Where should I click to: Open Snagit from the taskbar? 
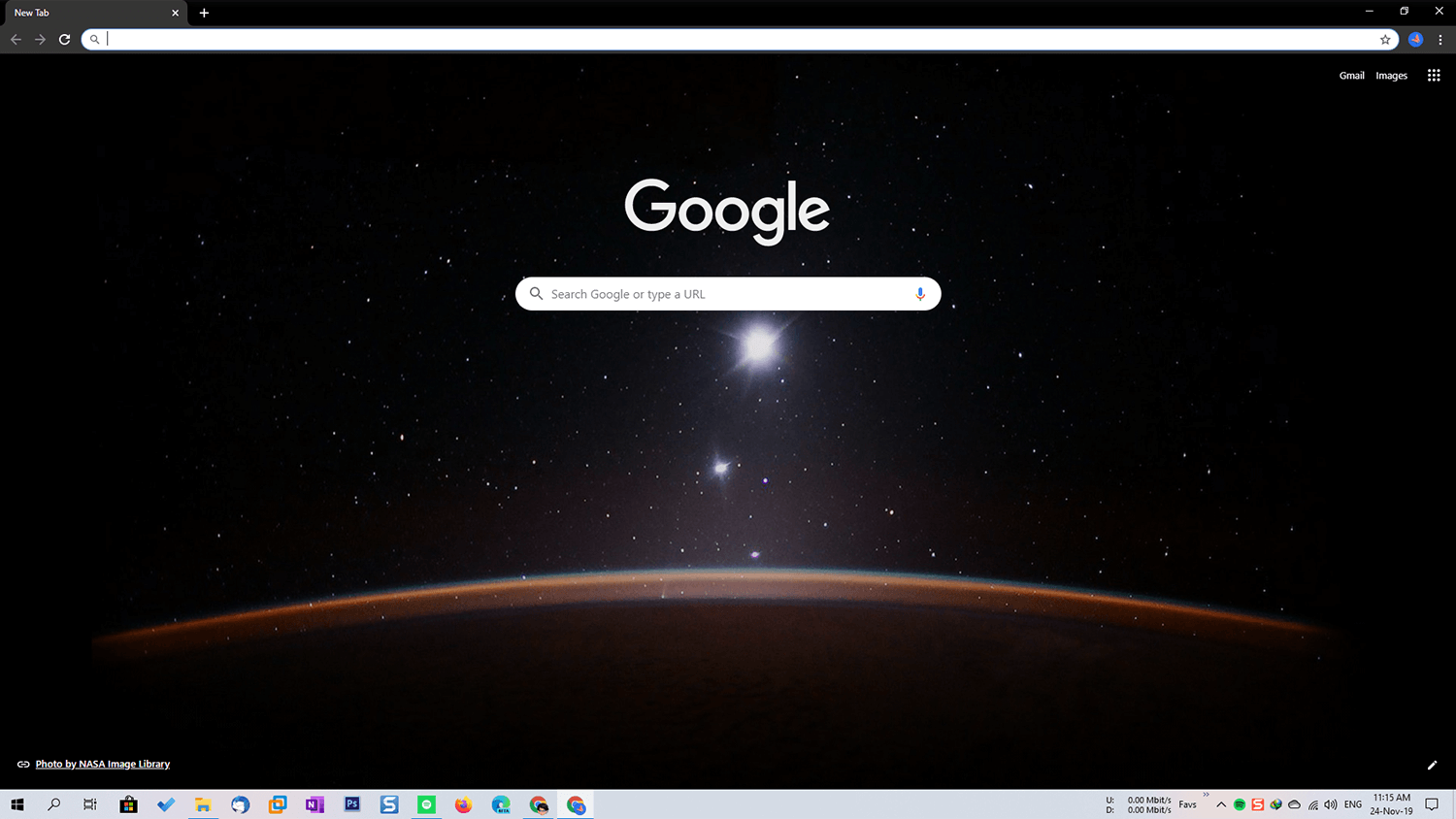pyautogui.click(x=389, y=804)
